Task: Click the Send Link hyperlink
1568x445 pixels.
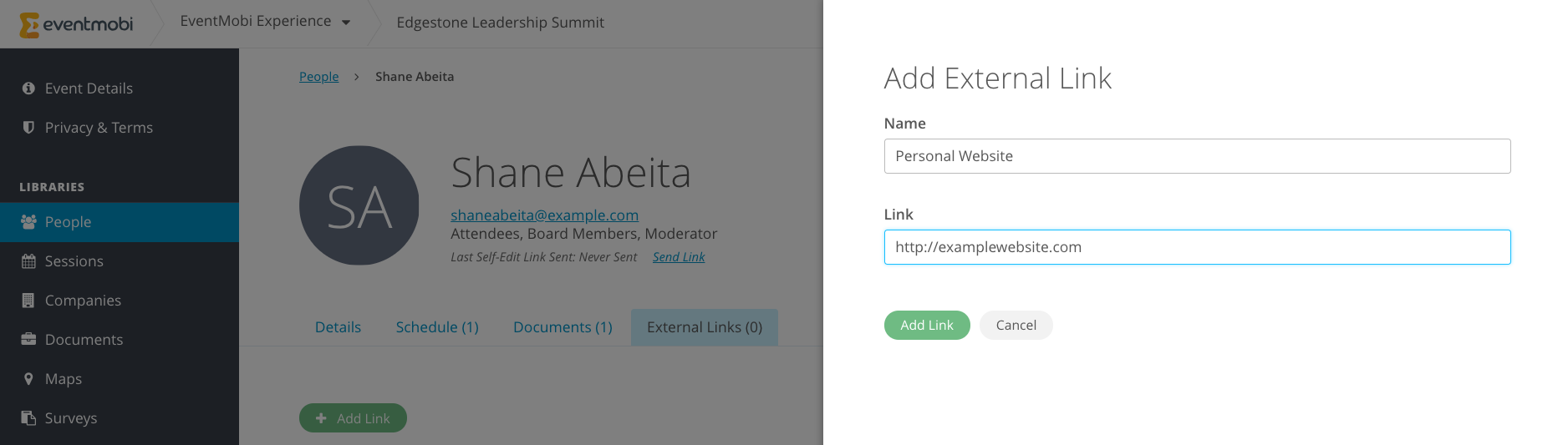Action: (x=679, y=257)
